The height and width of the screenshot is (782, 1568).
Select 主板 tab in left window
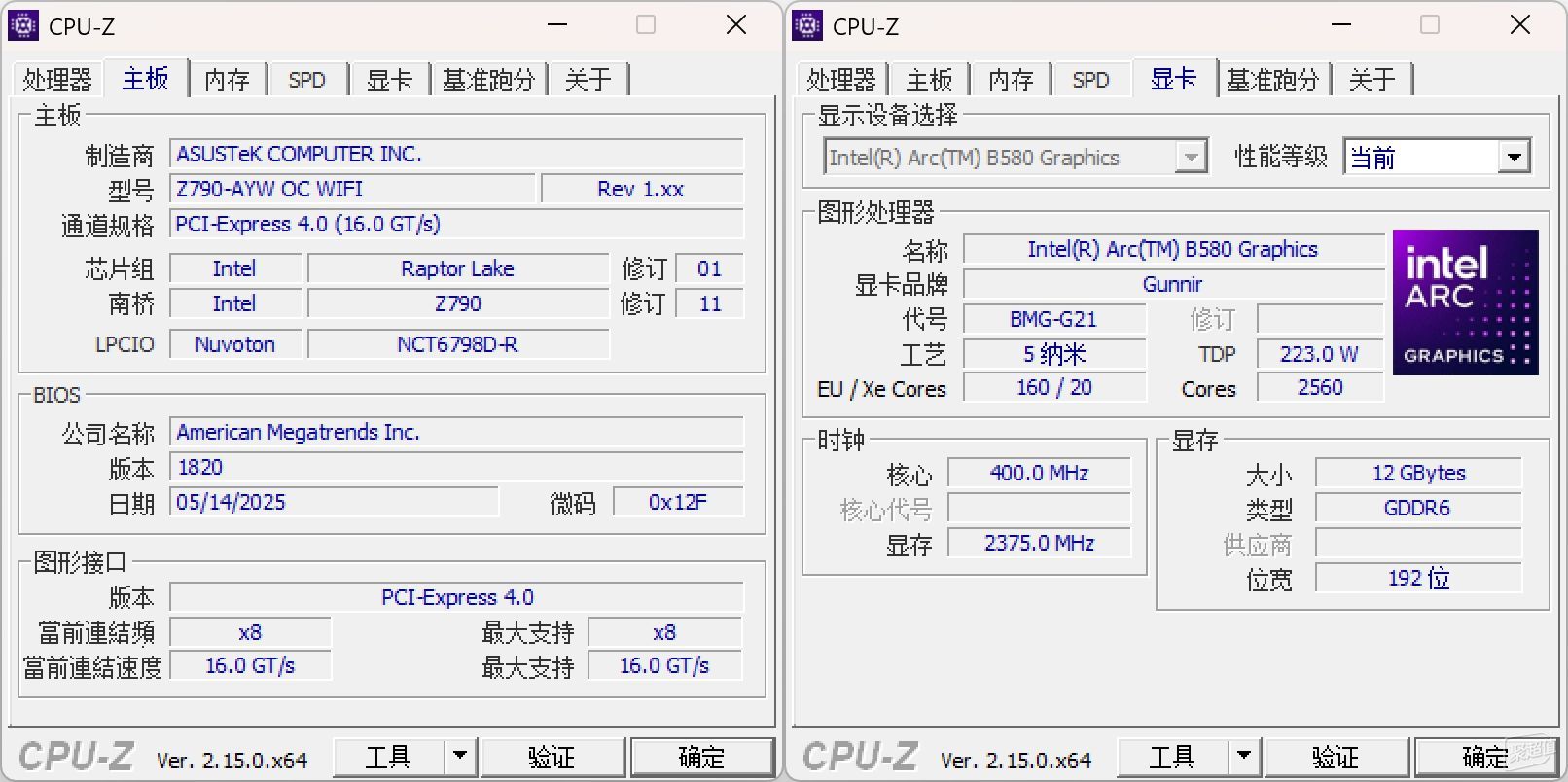tap(145, 78)
